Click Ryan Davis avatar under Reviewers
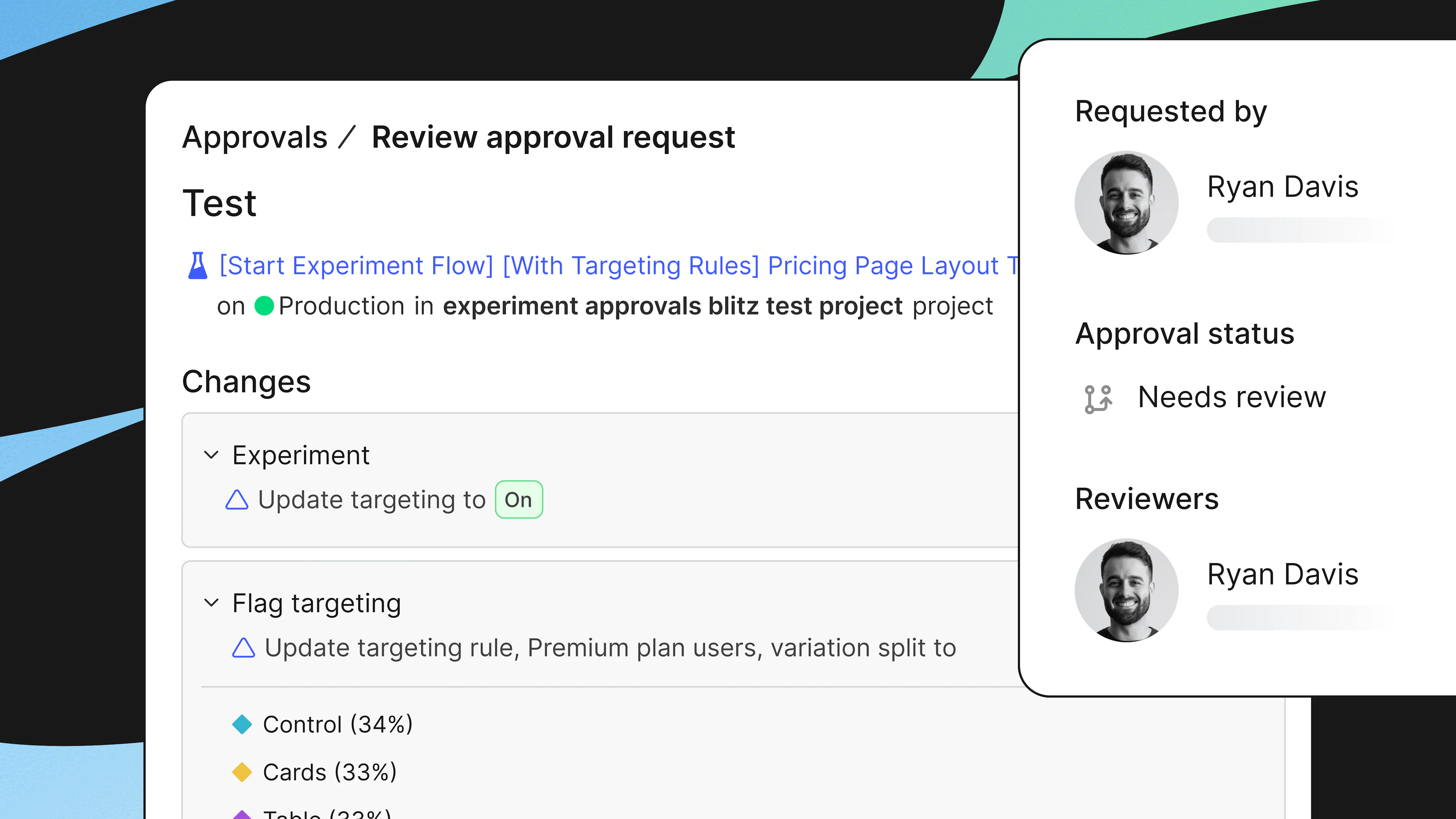This screenshot has height=819, width=1456. point(1127,590)
